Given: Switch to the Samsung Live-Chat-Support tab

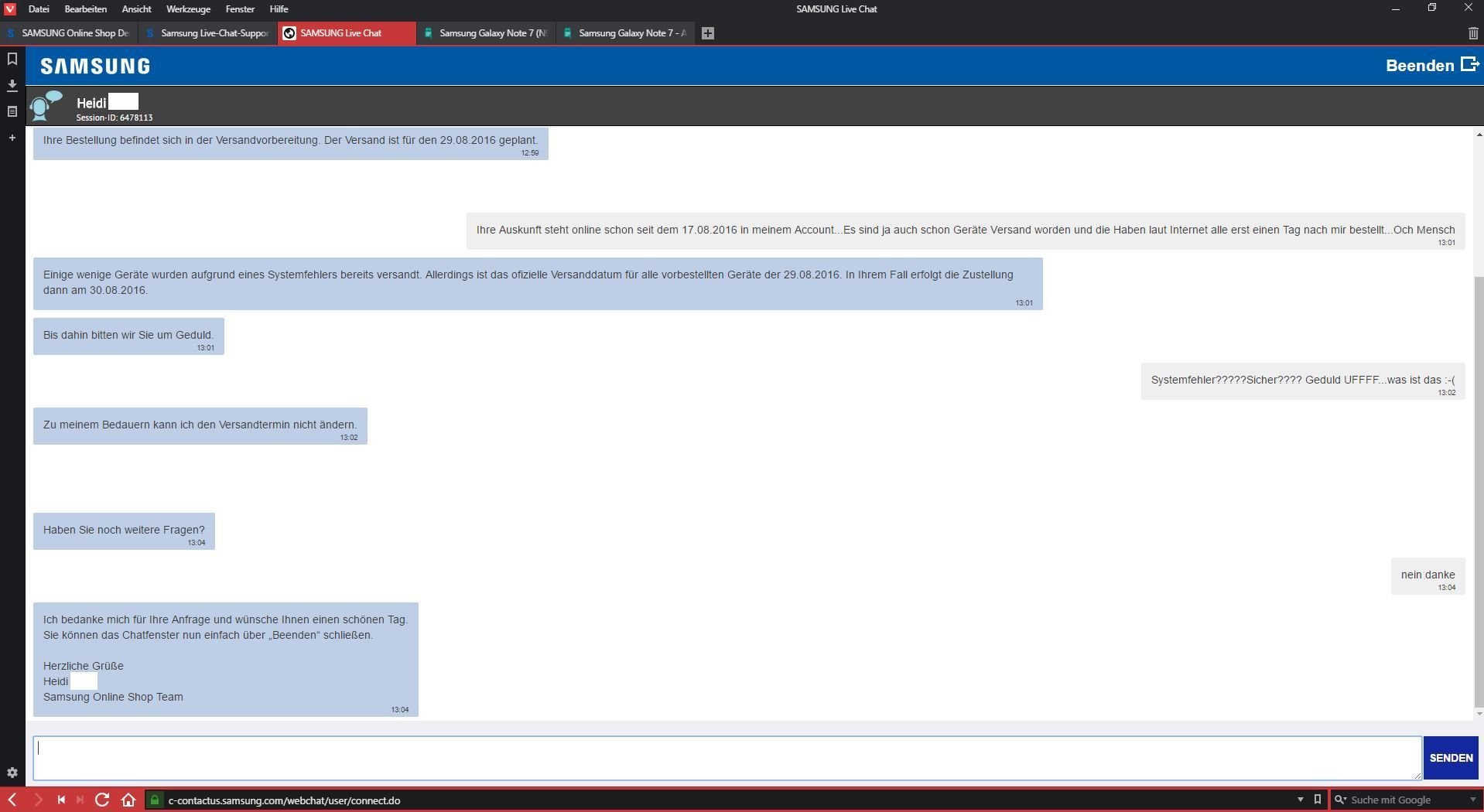Looking at the screenshot, I should tap(208, 33).
